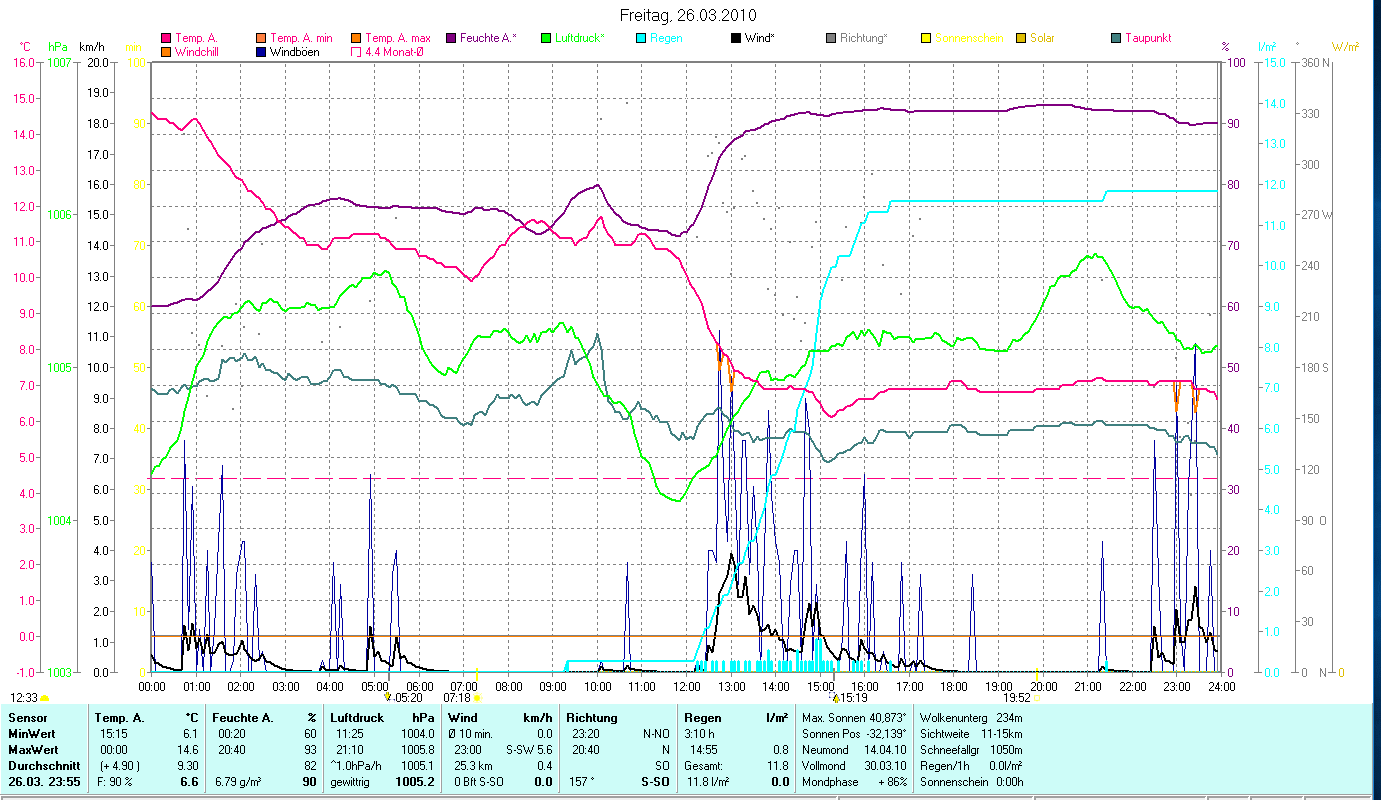Click the Sonnen Pos -32,139° entry

854,734
